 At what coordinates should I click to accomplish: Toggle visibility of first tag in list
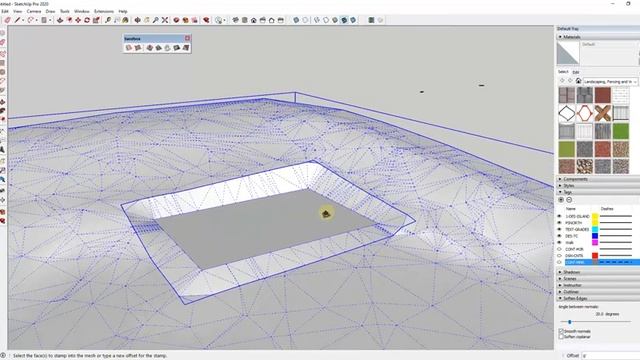pos(560,216)
